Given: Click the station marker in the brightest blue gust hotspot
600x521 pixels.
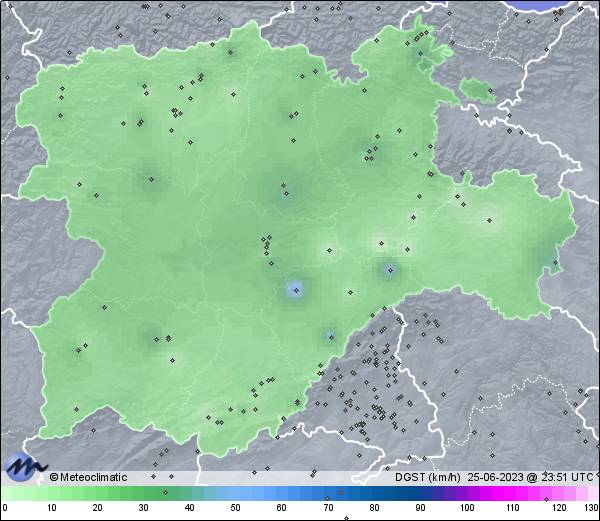Looking at the screenshot, I should pyautogui.click(x=296, y=290).
